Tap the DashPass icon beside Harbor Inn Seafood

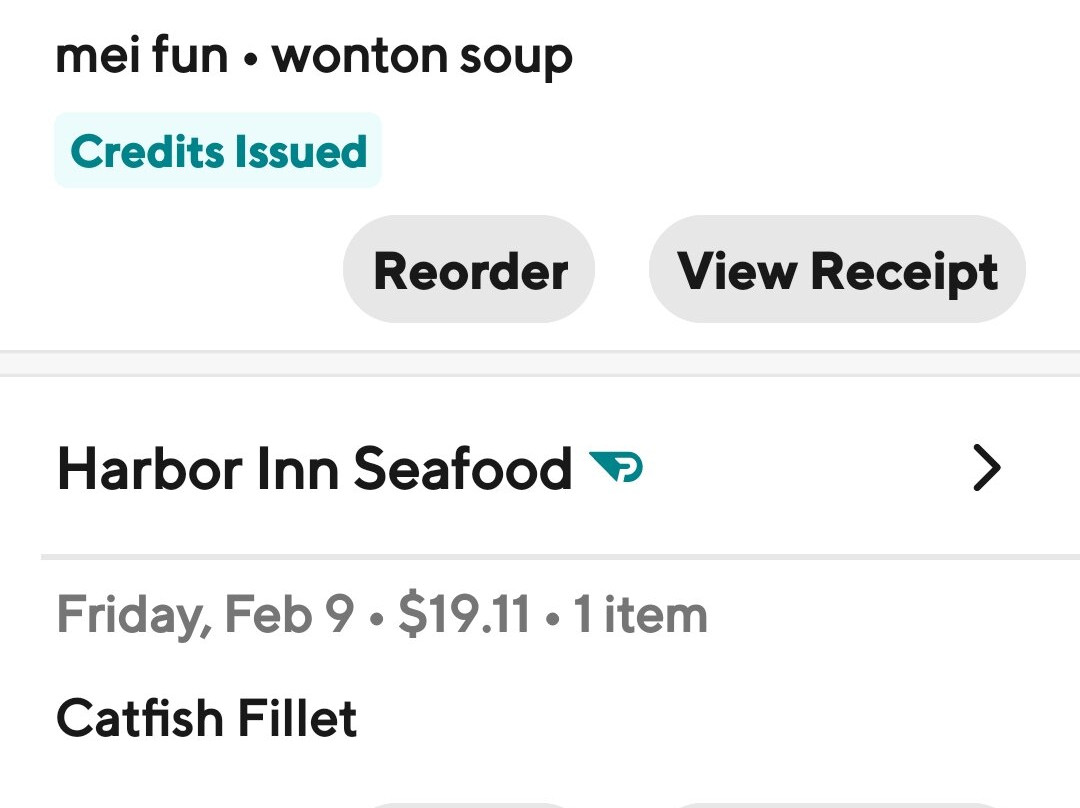(616, 467)
